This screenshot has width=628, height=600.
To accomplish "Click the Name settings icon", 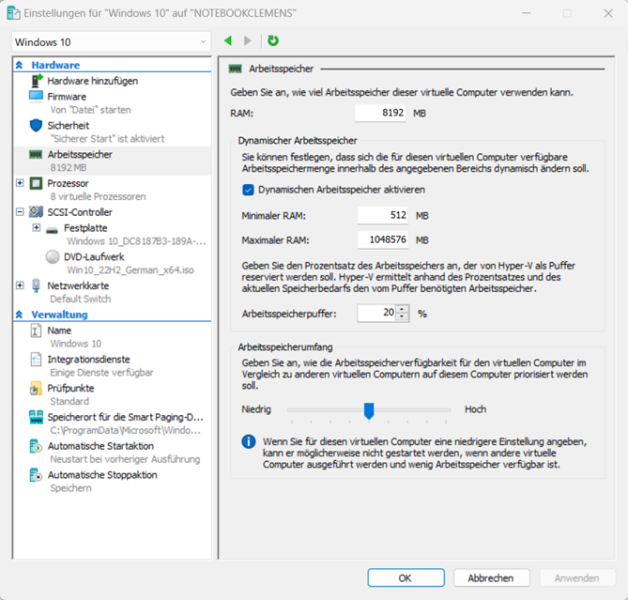I will click(x=36, y=331).
